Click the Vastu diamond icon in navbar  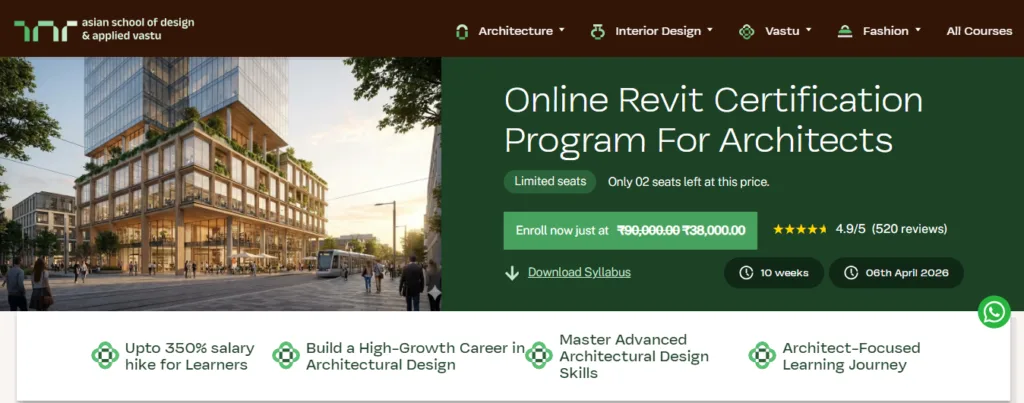(x=746, y=31)
